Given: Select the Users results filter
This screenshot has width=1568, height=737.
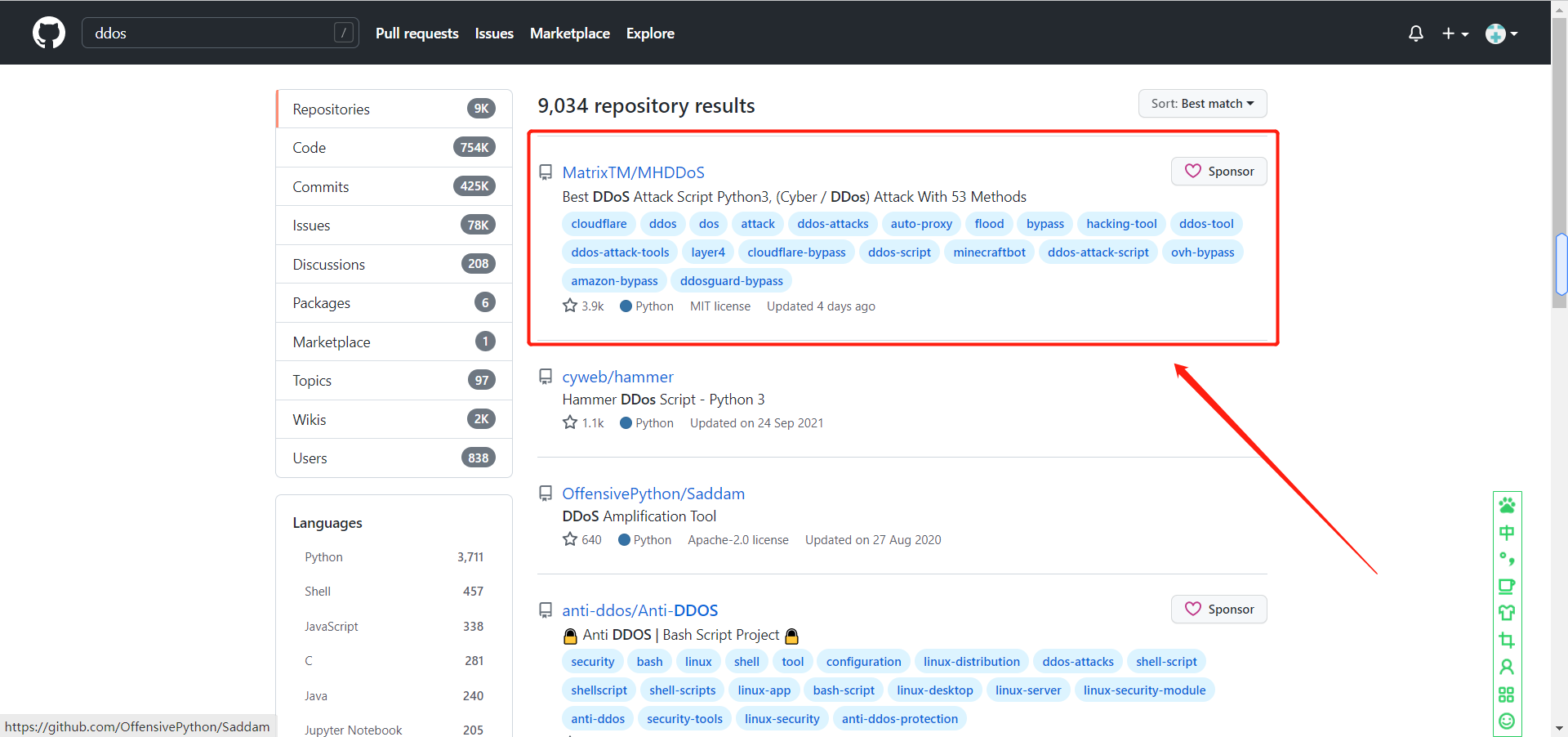Looking at the screenshot, I should 394,458.
